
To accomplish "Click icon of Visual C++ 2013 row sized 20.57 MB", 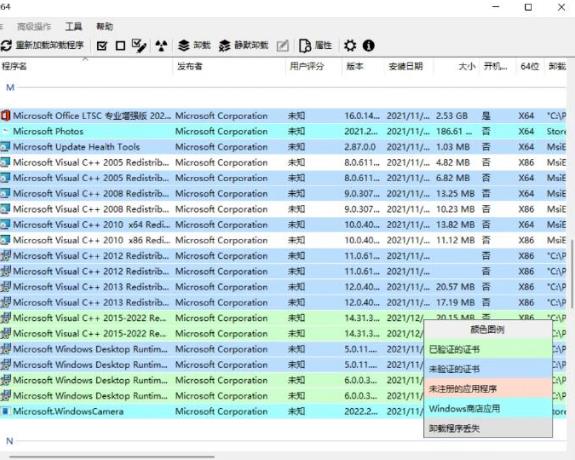I will [x=5, y=286].
